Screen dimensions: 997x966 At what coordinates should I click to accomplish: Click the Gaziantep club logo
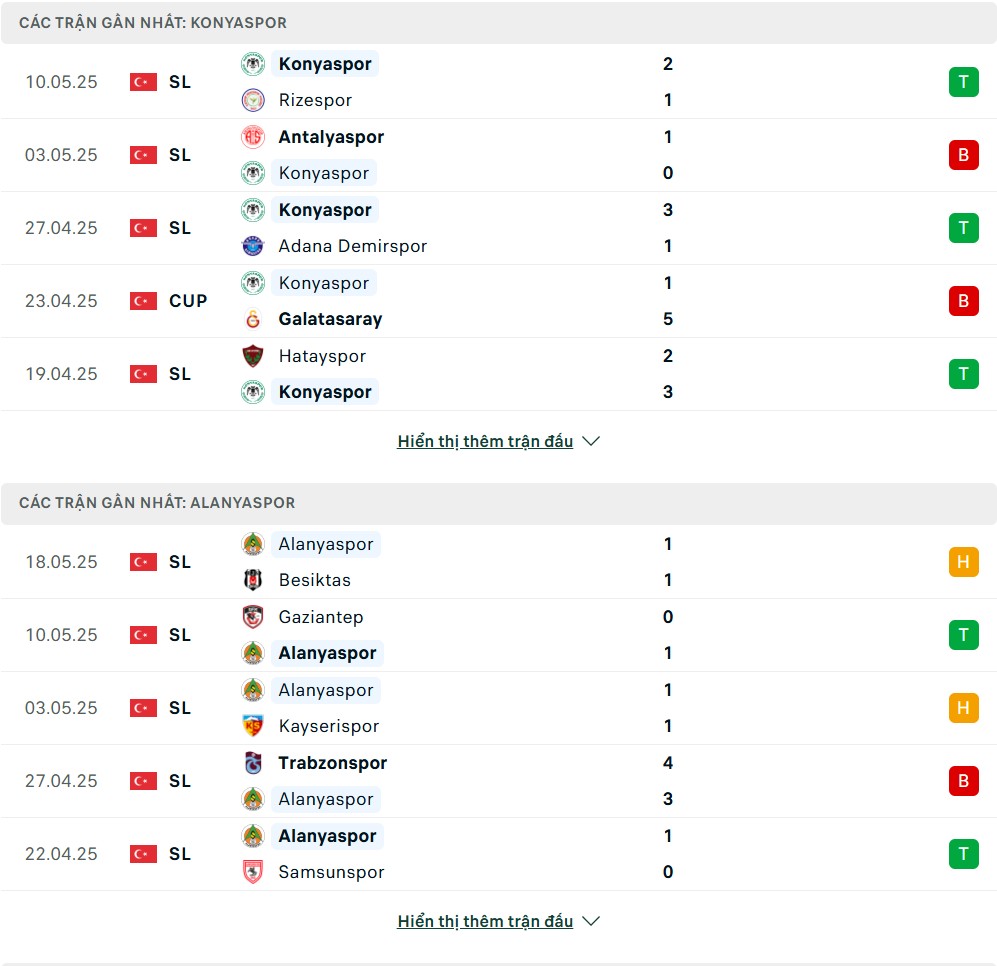[253, 617]
